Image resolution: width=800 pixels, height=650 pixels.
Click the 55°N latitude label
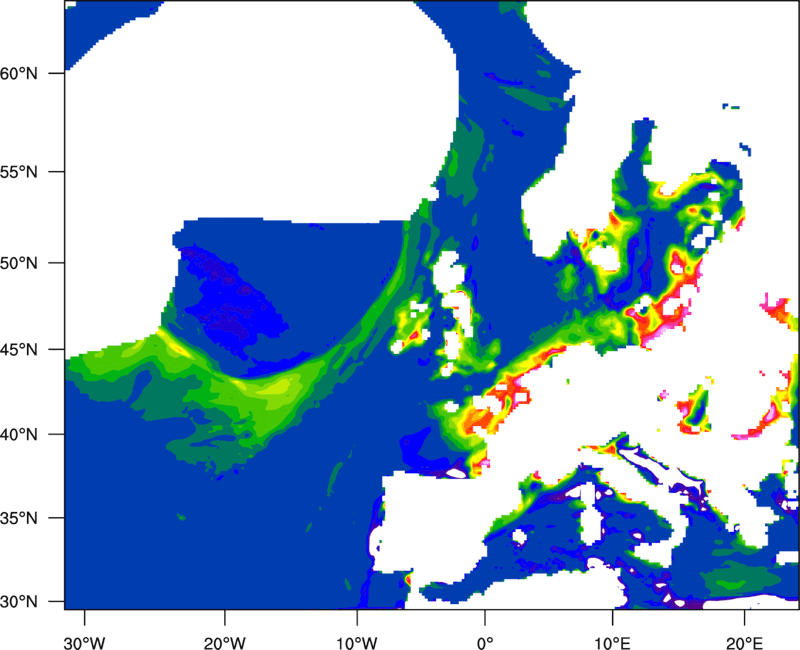point(19,172)
